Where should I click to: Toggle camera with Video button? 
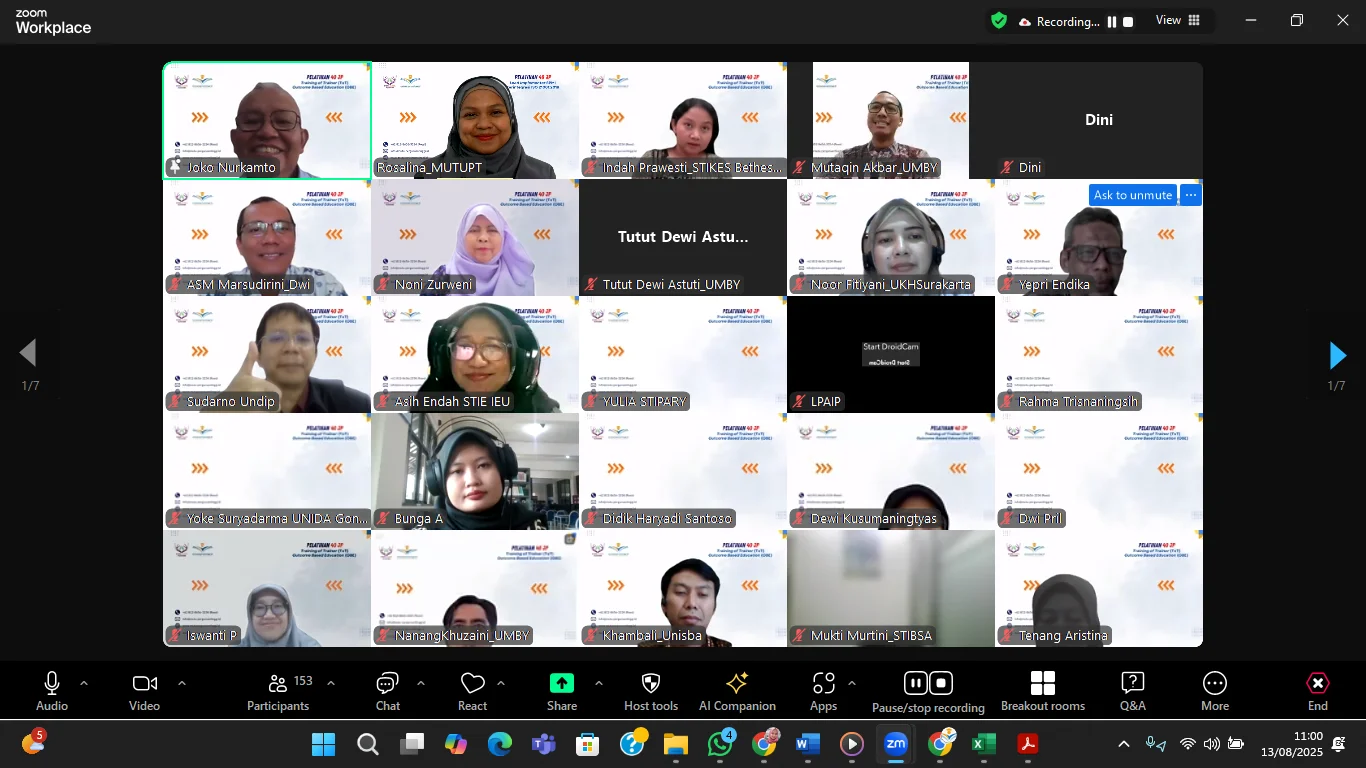point(144,691)
